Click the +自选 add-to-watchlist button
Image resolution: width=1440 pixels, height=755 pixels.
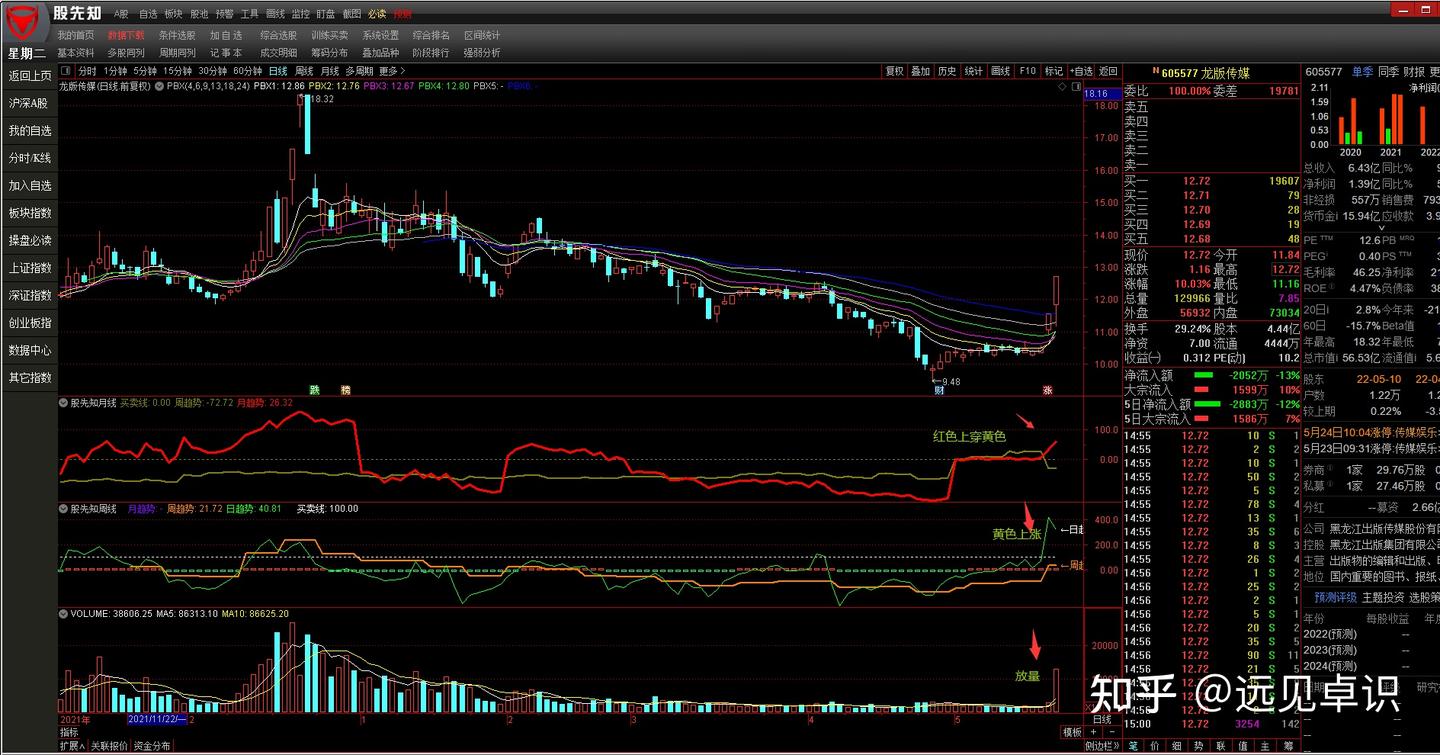point(1081,72)
